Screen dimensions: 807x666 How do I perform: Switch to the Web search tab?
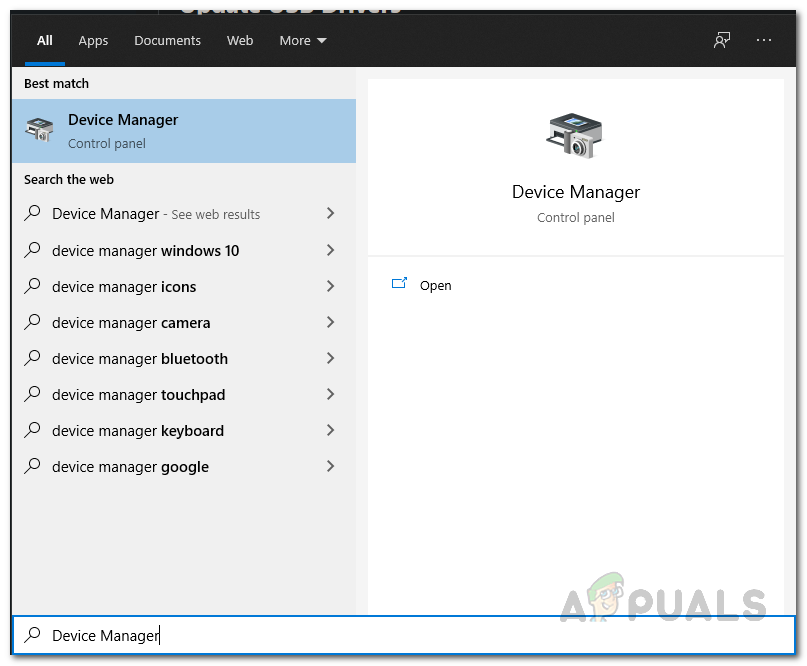[240, 41]
